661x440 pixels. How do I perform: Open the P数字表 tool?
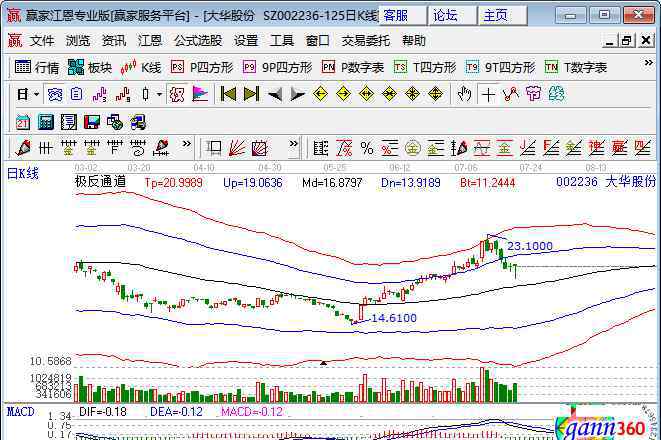(353, 67)
